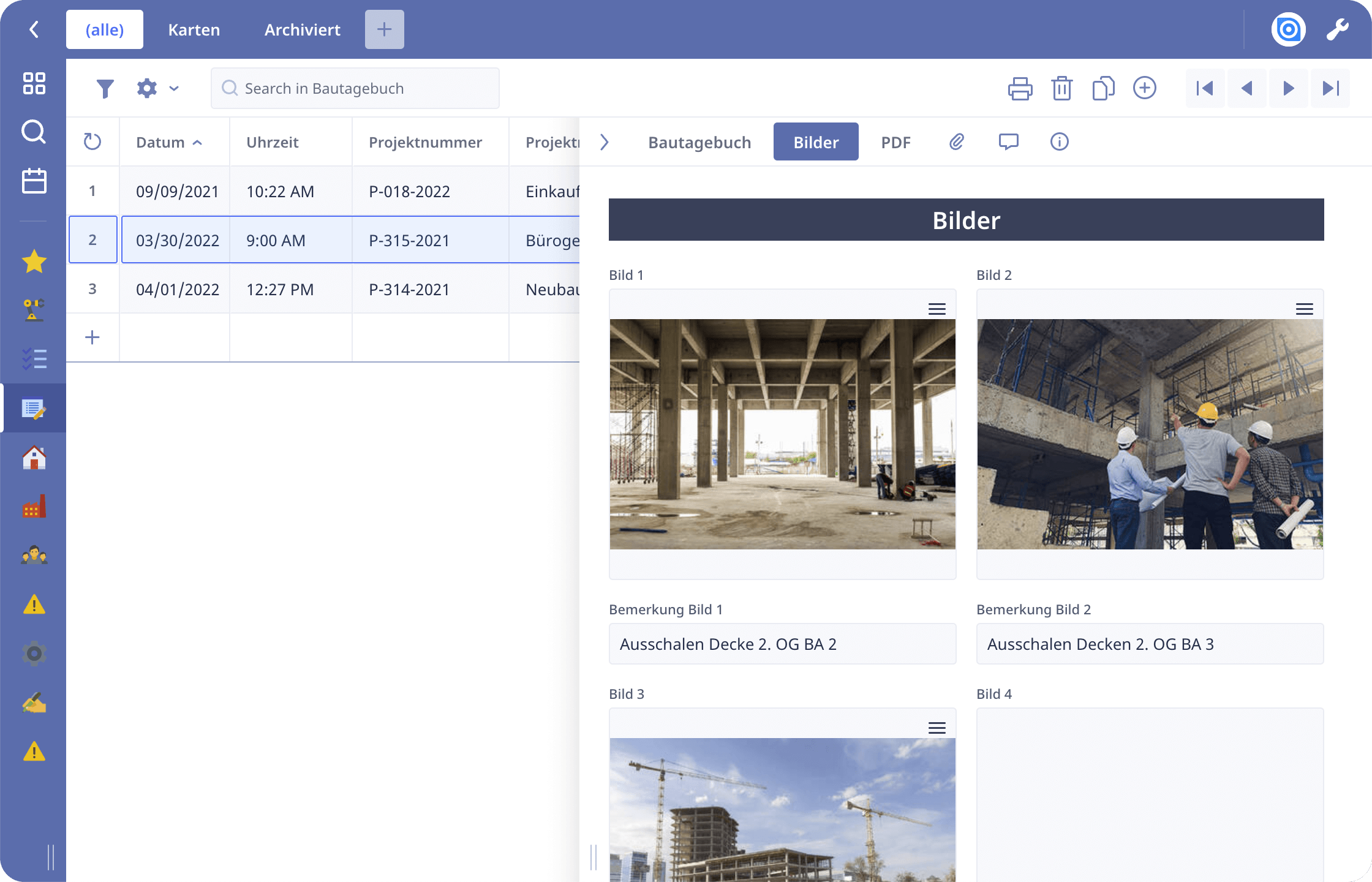Open favorites star in sidebar
This screenshot has width=1372, height=882.
coord(34,262)
